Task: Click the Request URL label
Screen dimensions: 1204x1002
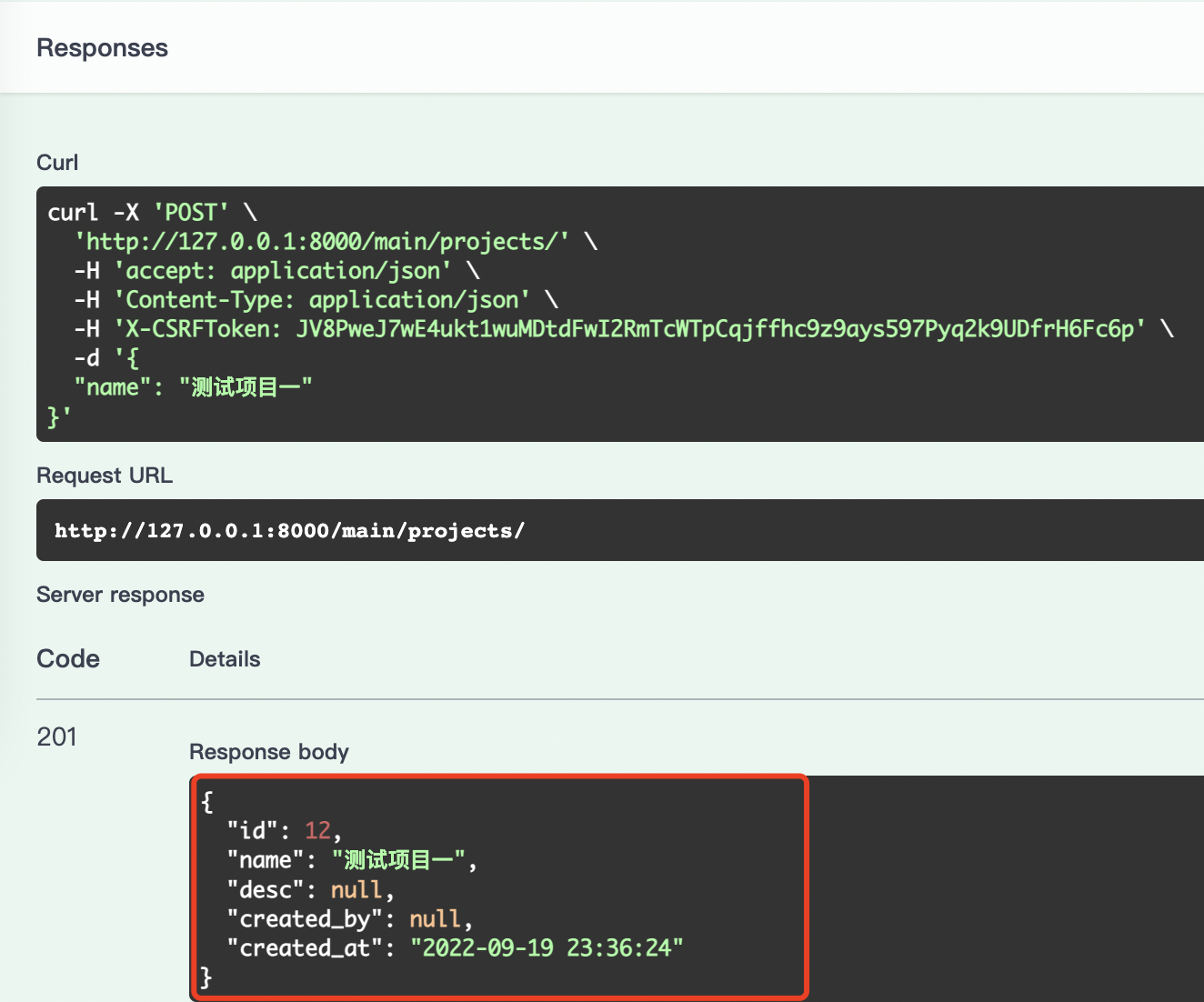Action: tap(105, 476)
